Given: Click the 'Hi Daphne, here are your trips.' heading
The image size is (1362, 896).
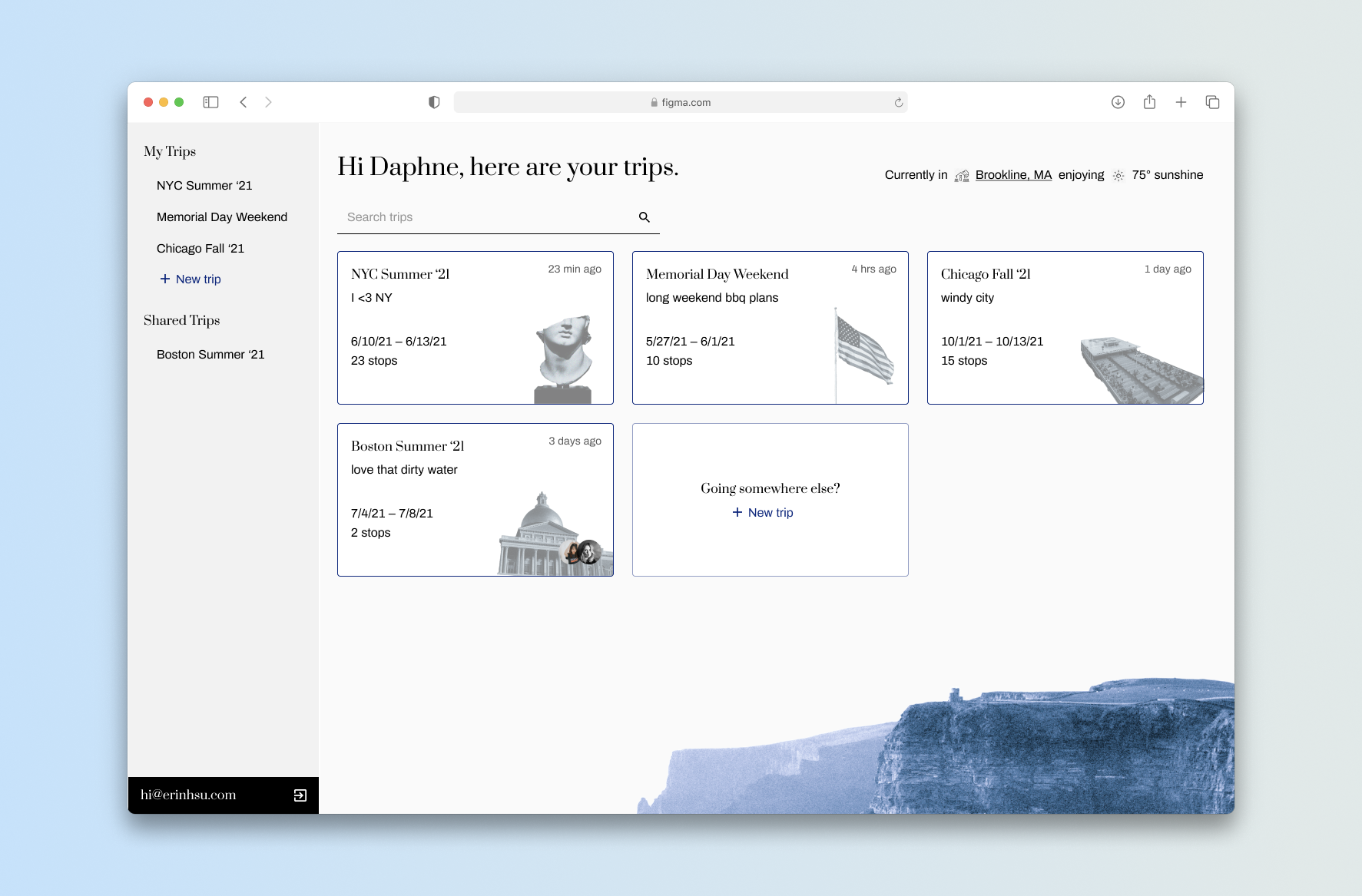Looking at the screenshot, I should (x=508, y=167).
